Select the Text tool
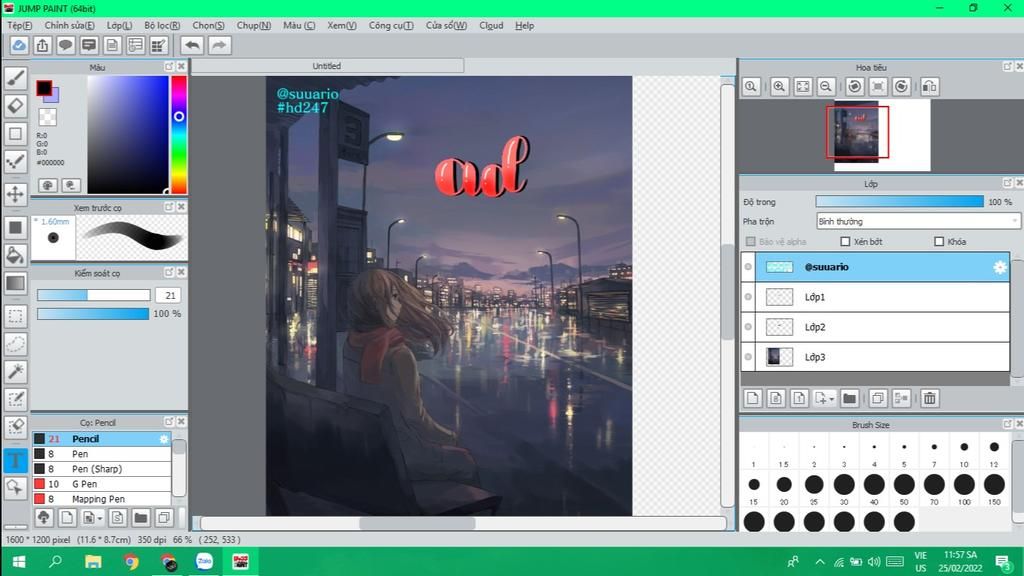The image size is (1024, 576). (x=16, y=460)
